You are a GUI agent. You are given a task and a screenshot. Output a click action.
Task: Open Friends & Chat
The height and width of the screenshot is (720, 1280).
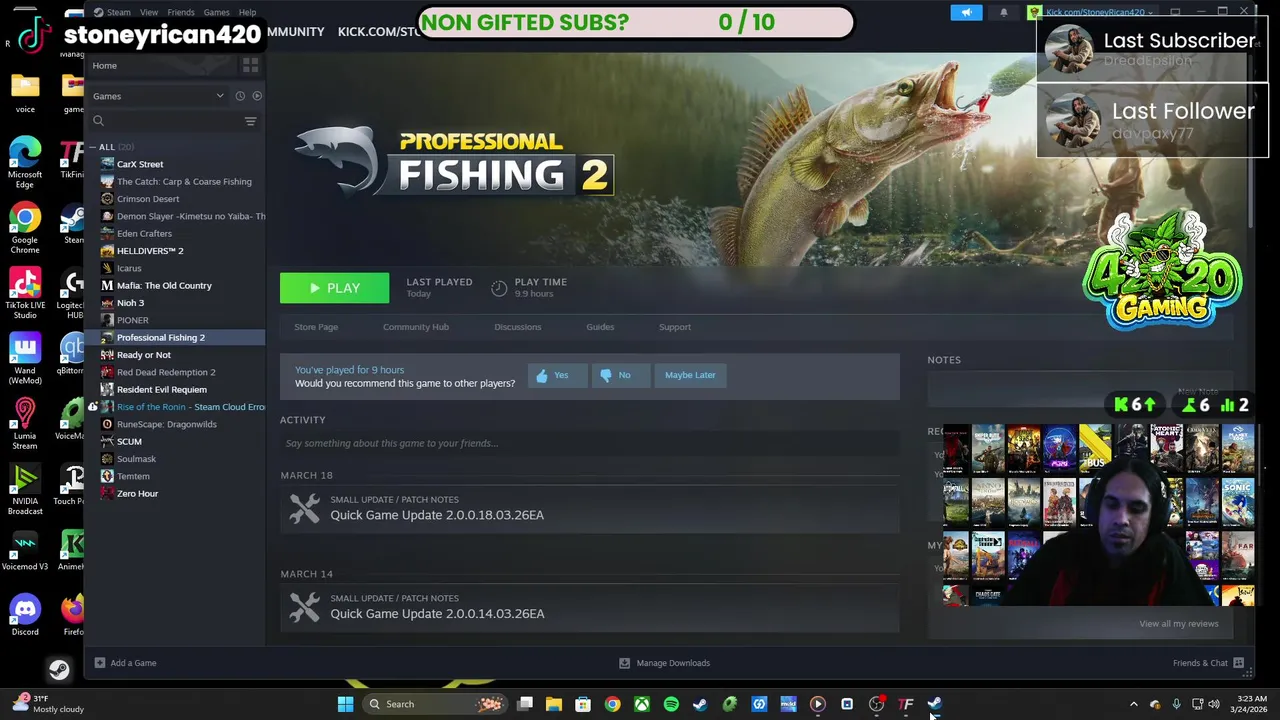tap(1208, 663)
